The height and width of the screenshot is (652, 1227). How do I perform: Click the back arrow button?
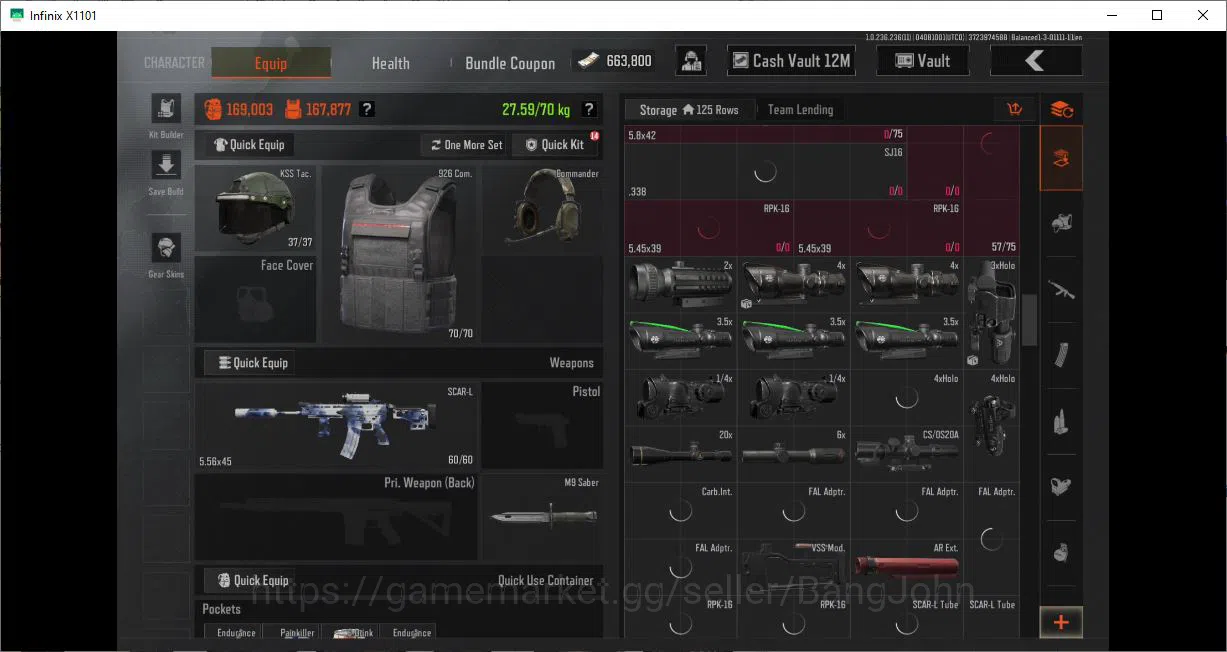point(1035,61)
